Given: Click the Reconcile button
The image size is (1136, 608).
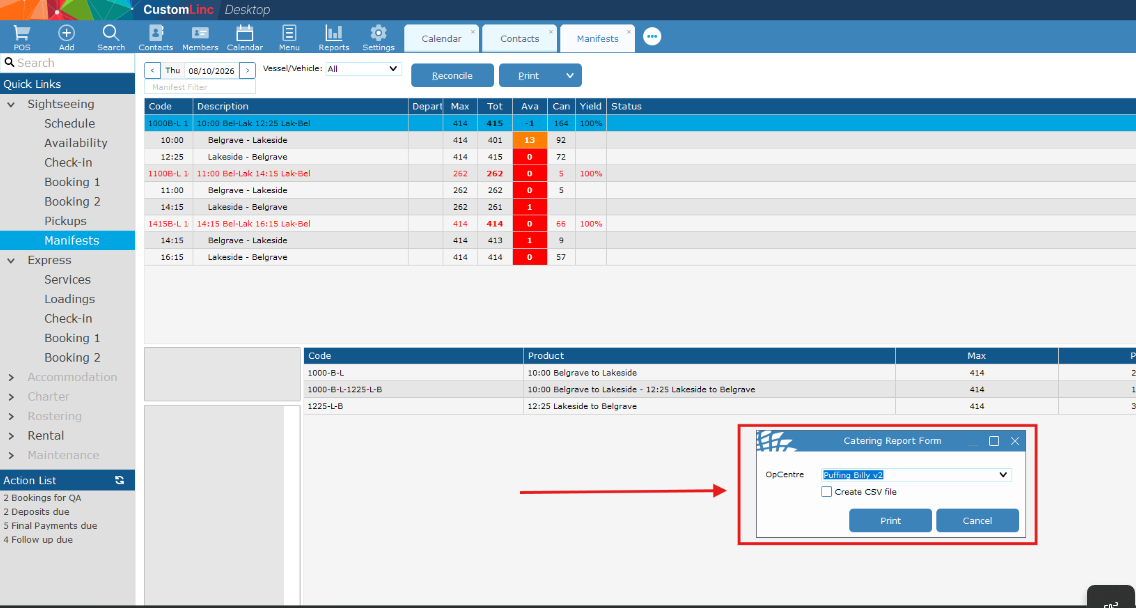Looking at the screenshot, I should tap(452, 75).
